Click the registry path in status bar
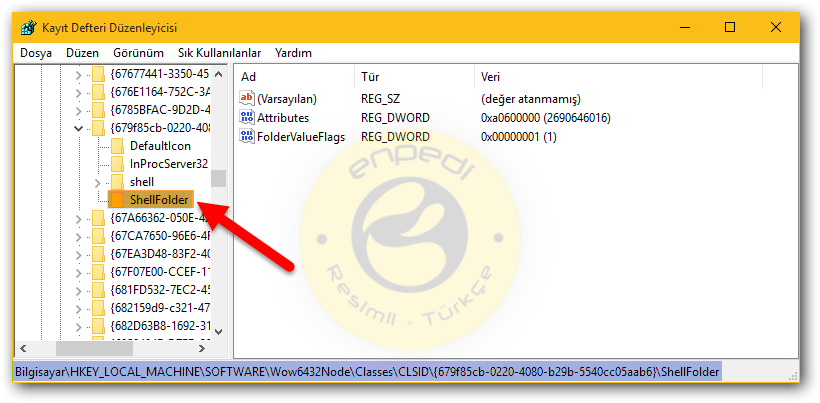 pyautogui.click(x=368, y=373)
